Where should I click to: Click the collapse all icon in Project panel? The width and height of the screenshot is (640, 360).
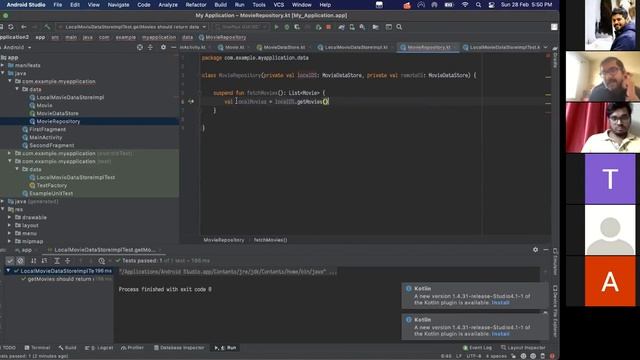tap(150, 47)
